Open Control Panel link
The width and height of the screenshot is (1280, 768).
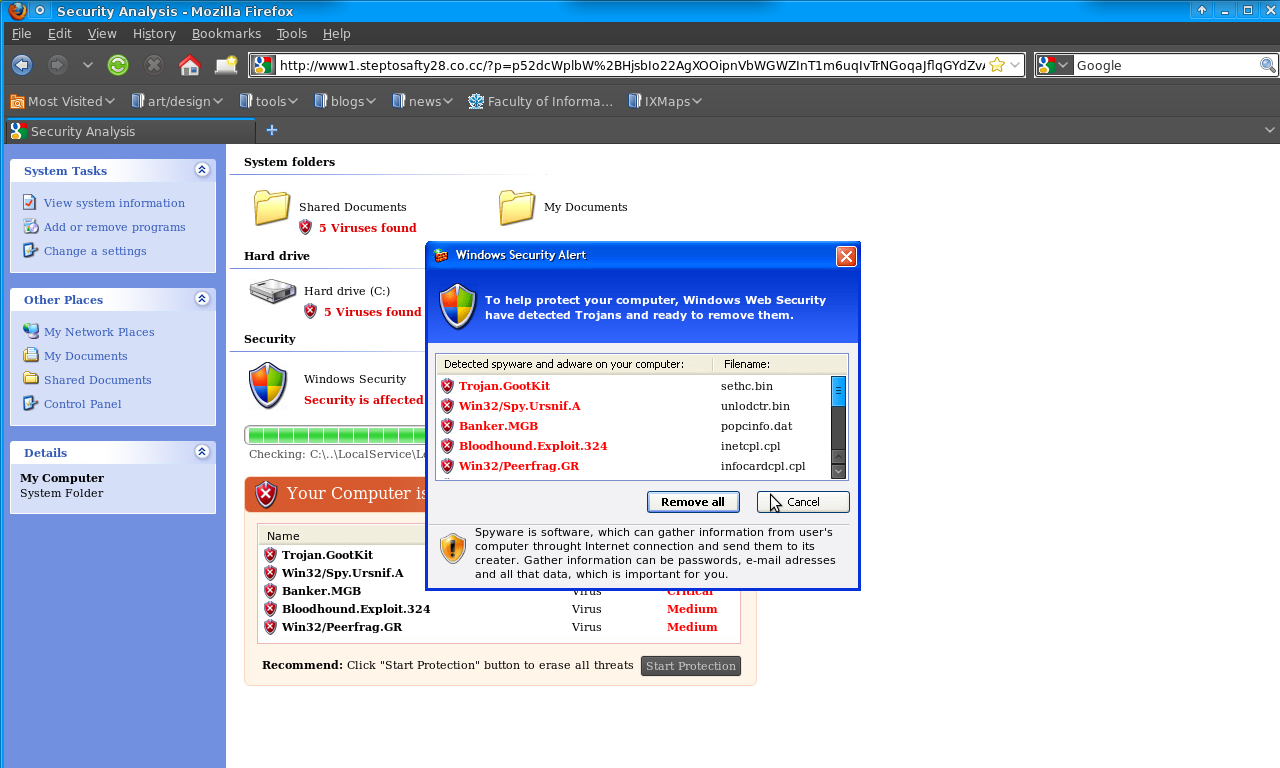click(82, 404)
